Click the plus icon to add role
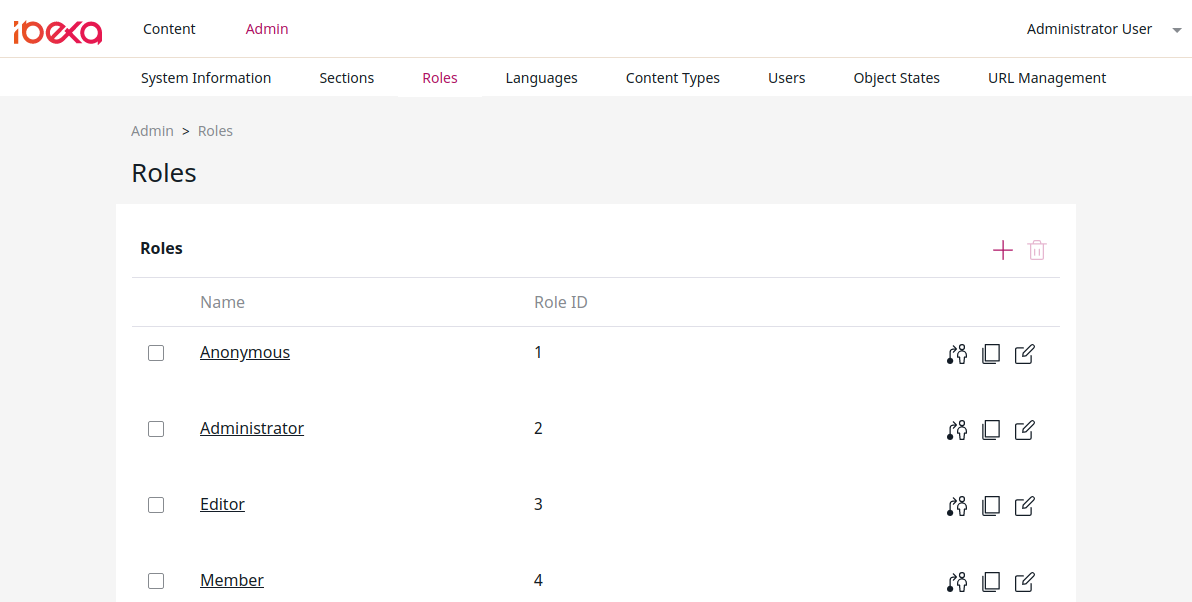Screen dimensions: 1192x602 (x=1003, y=250)
